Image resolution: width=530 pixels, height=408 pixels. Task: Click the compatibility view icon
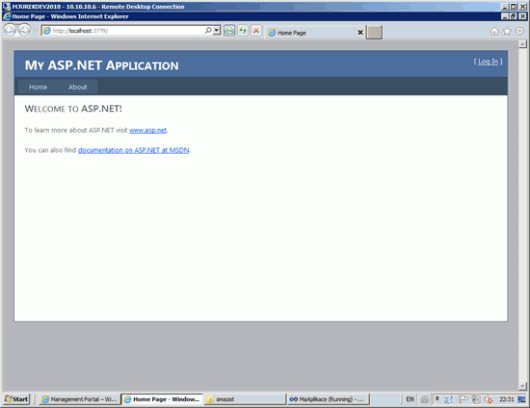pos(229,31)
